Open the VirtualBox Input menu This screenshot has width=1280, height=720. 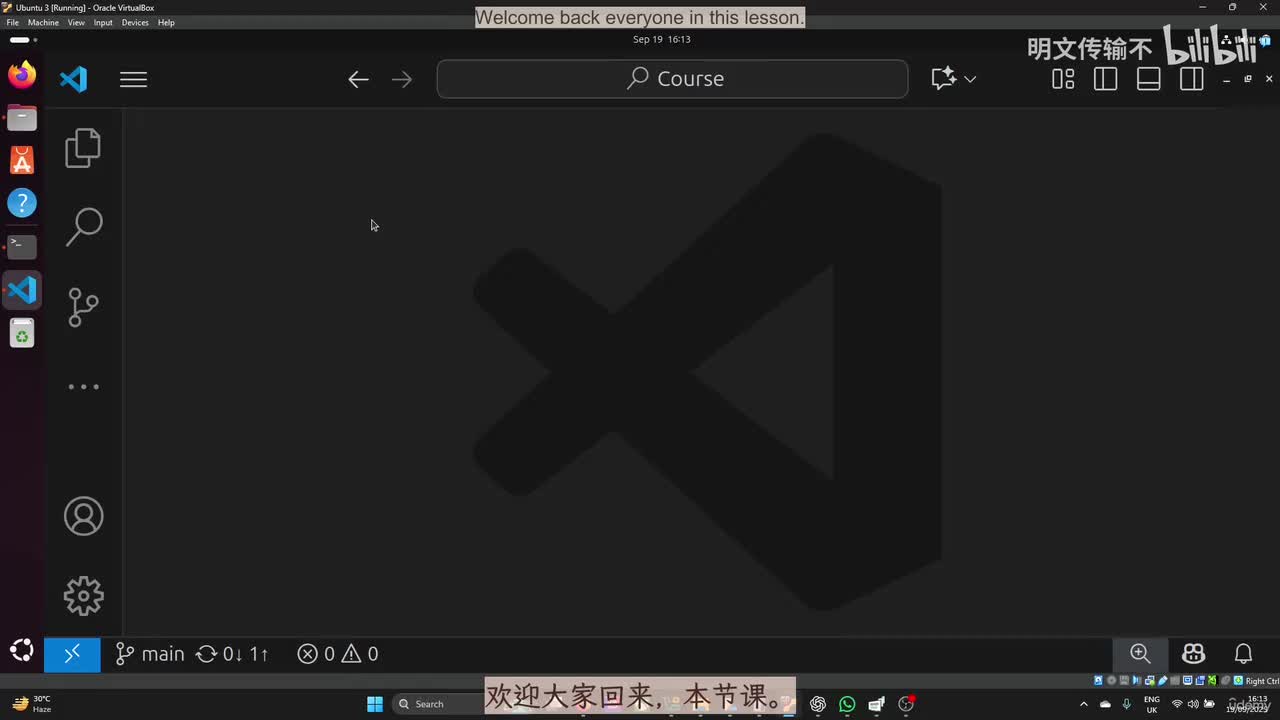click(103, 22)
